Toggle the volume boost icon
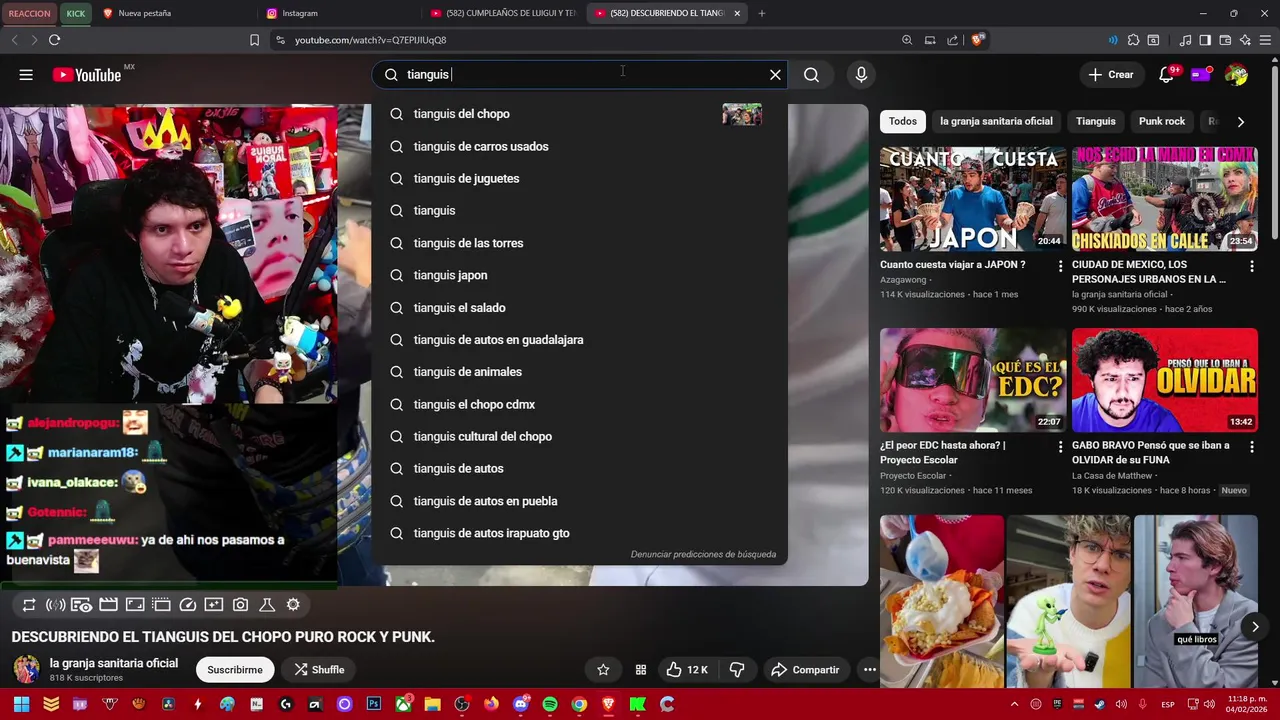 coord(56,605)
